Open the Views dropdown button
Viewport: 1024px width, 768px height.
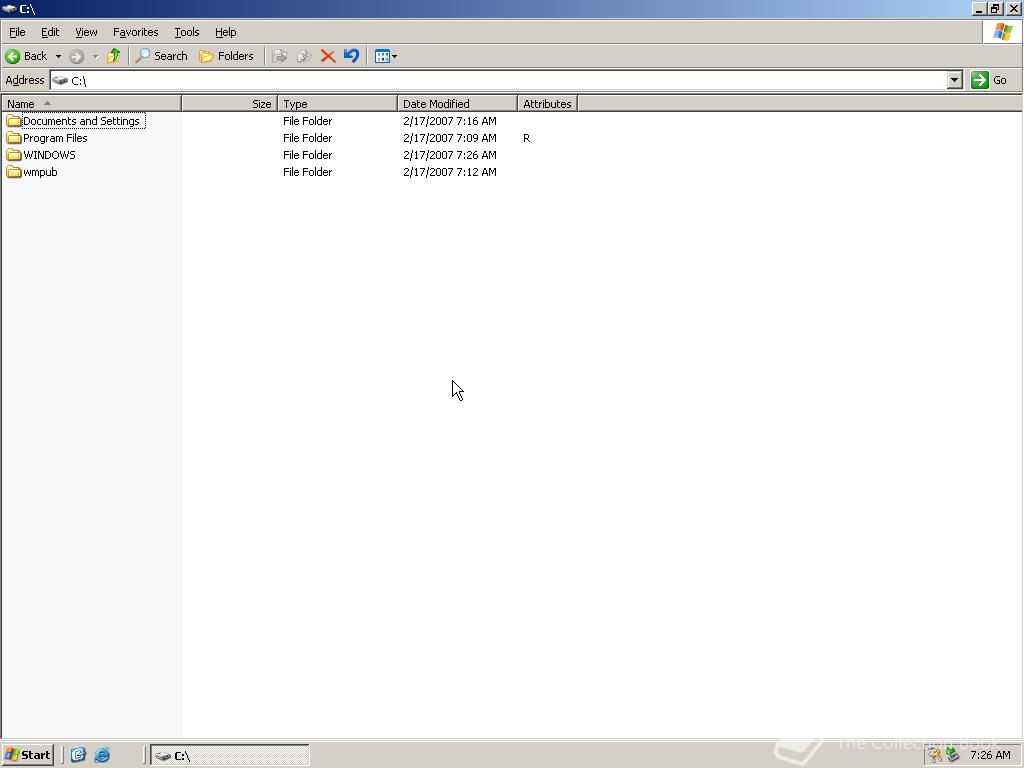(386, 56)
